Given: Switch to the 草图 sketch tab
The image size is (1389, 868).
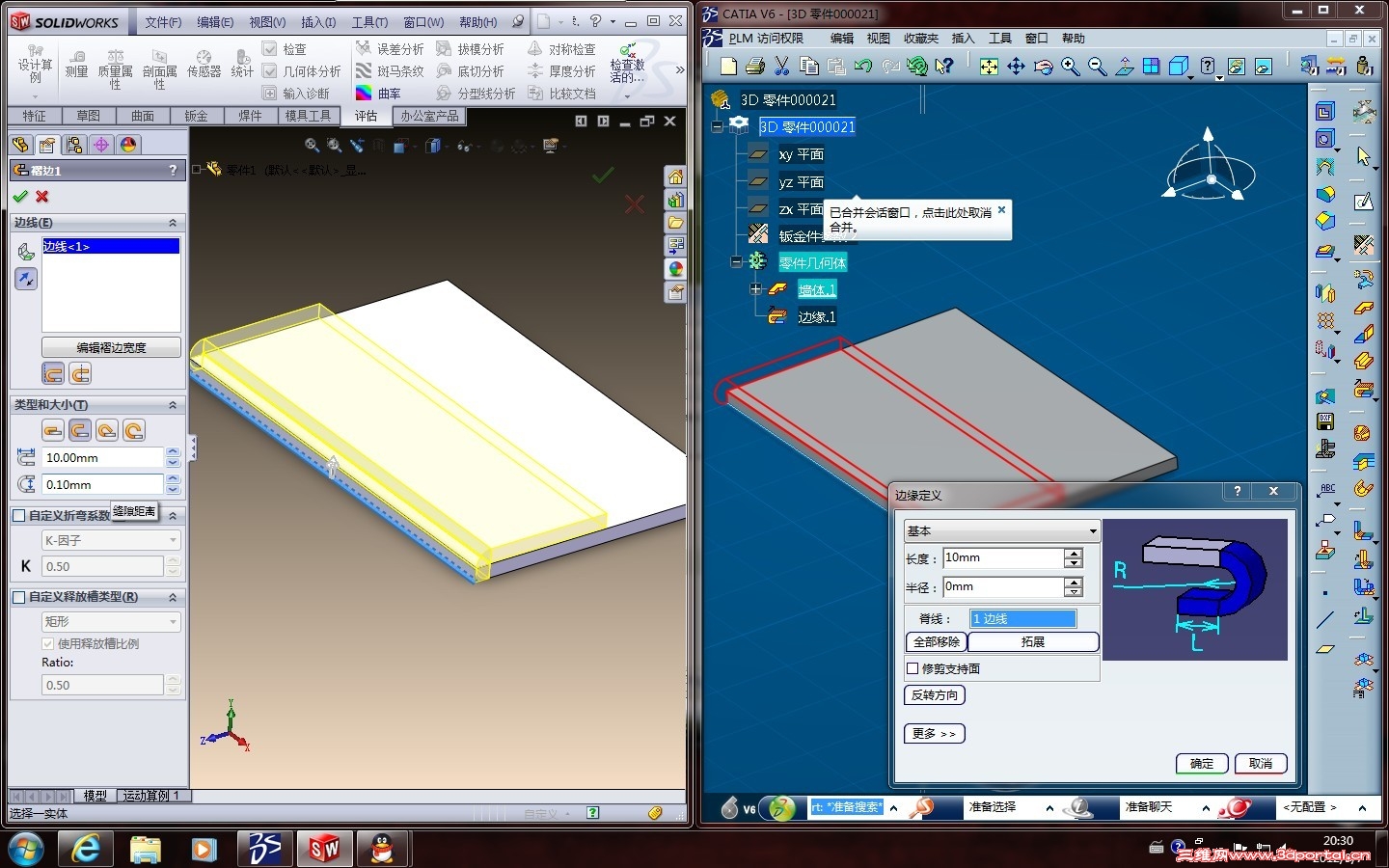Looking at the screenshot, I should (88, 116).
